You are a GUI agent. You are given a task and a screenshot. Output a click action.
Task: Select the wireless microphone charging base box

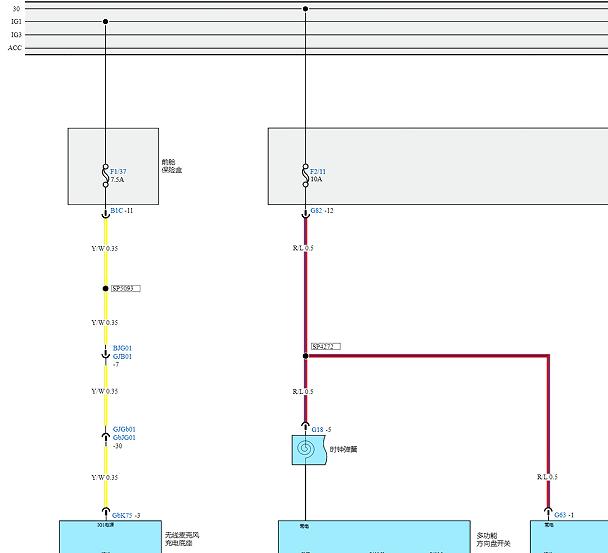pyautogui.click(x=111, y=537)
